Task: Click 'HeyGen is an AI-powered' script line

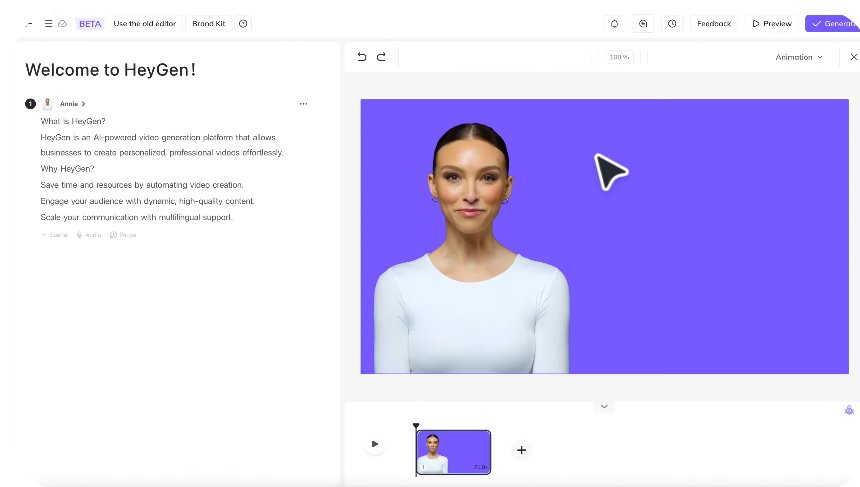Action: (162, 145)
